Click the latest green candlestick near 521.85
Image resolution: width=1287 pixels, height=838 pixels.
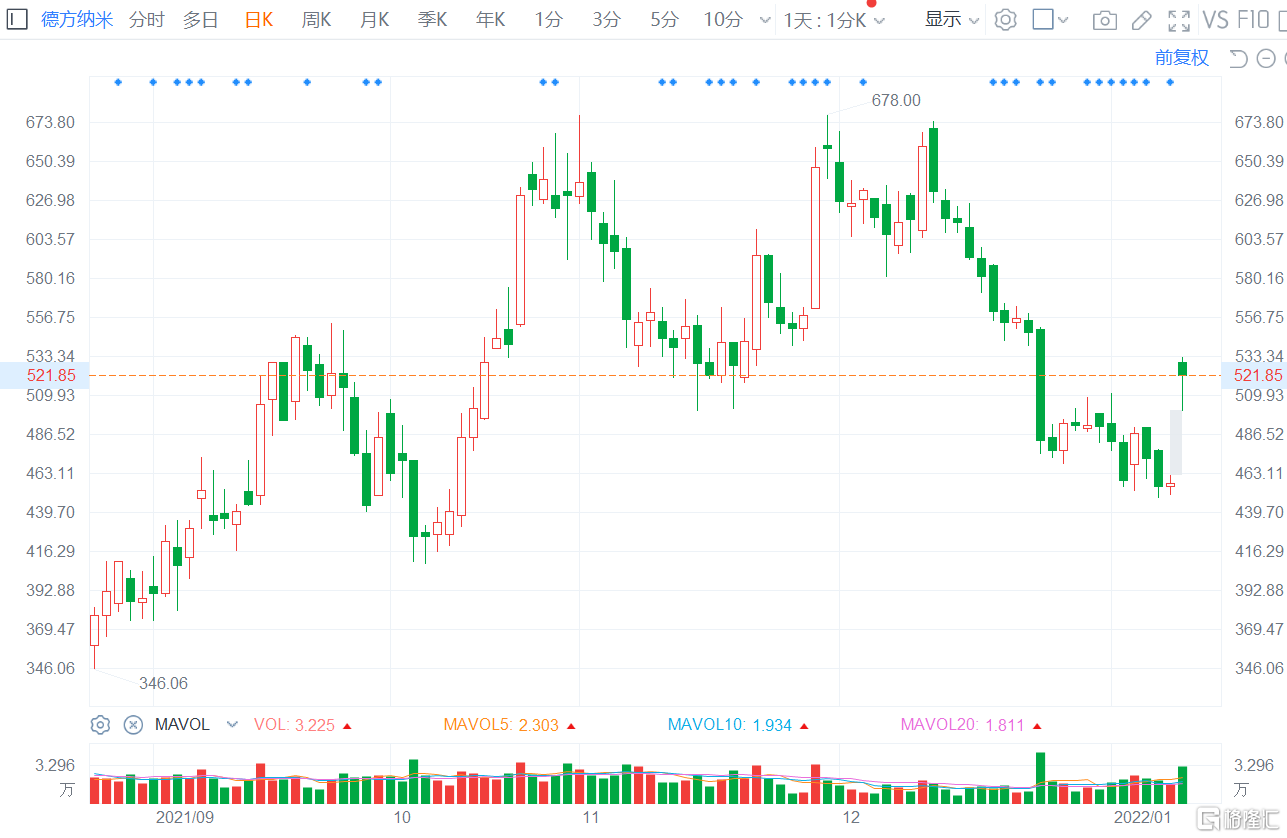[x=1182, y=368]
